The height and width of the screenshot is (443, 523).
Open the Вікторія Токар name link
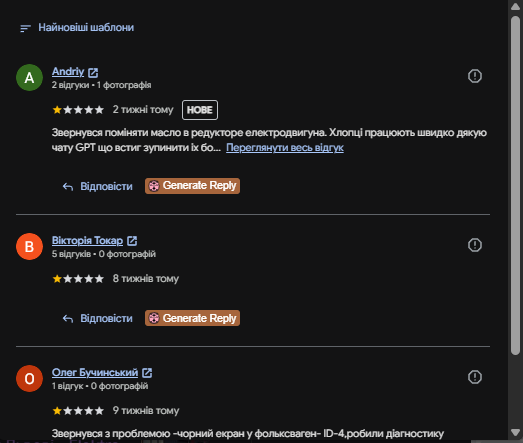[87, 241]
